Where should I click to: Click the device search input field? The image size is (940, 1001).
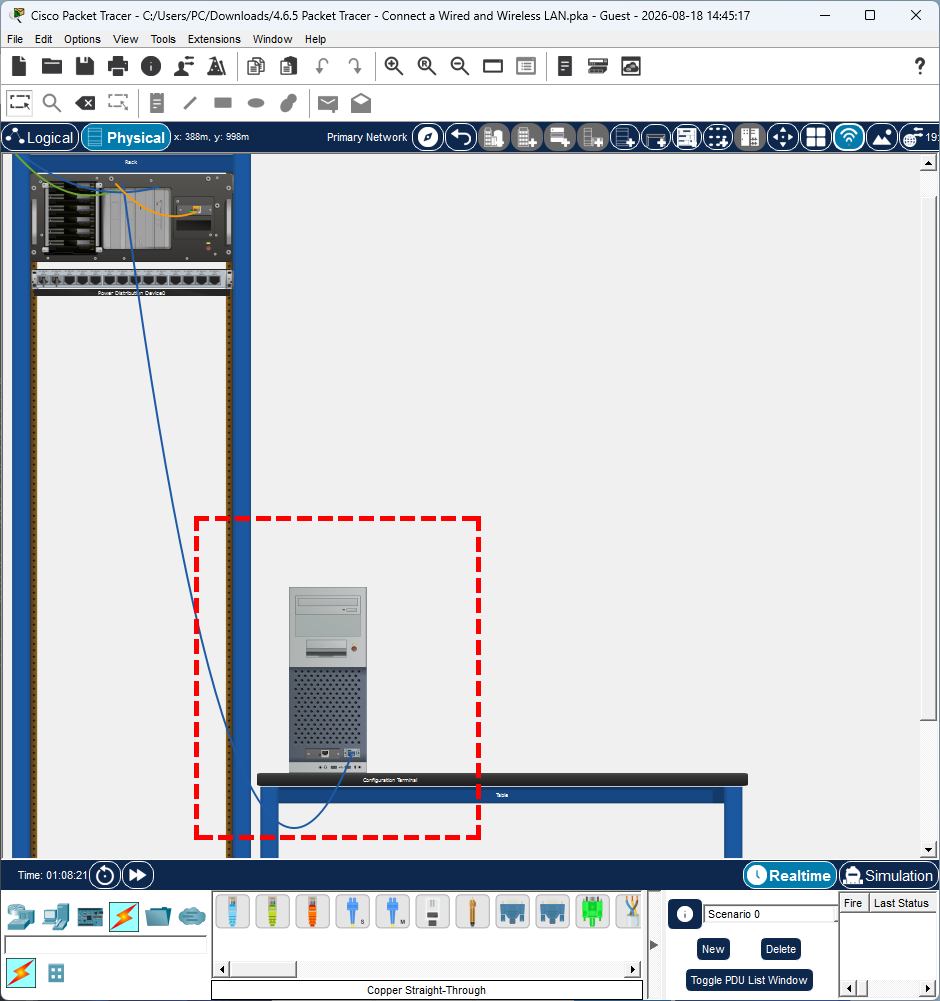(106, 945)
